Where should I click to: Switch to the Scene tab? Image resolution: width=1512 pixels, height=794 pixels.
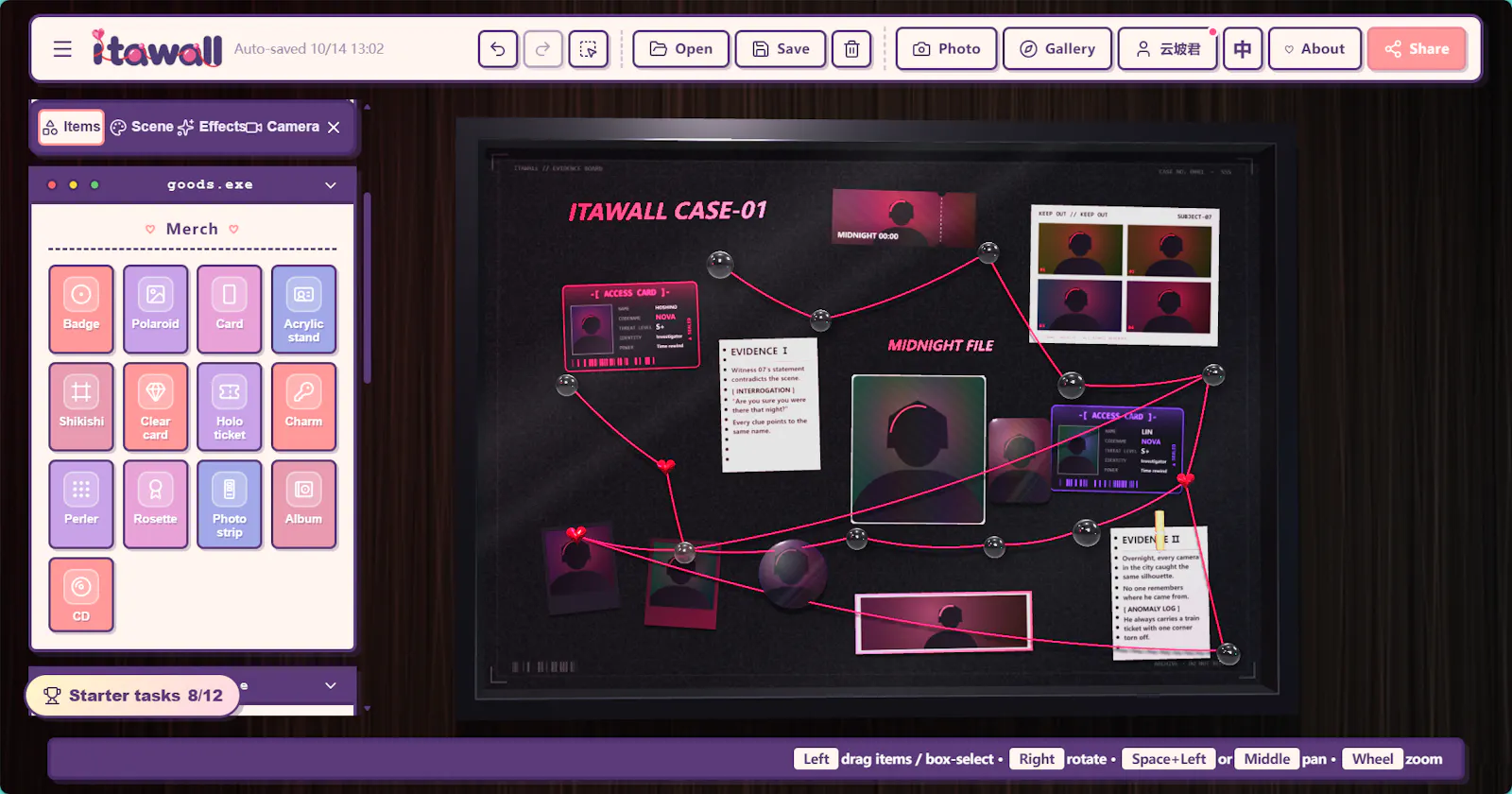click(142, 127)
